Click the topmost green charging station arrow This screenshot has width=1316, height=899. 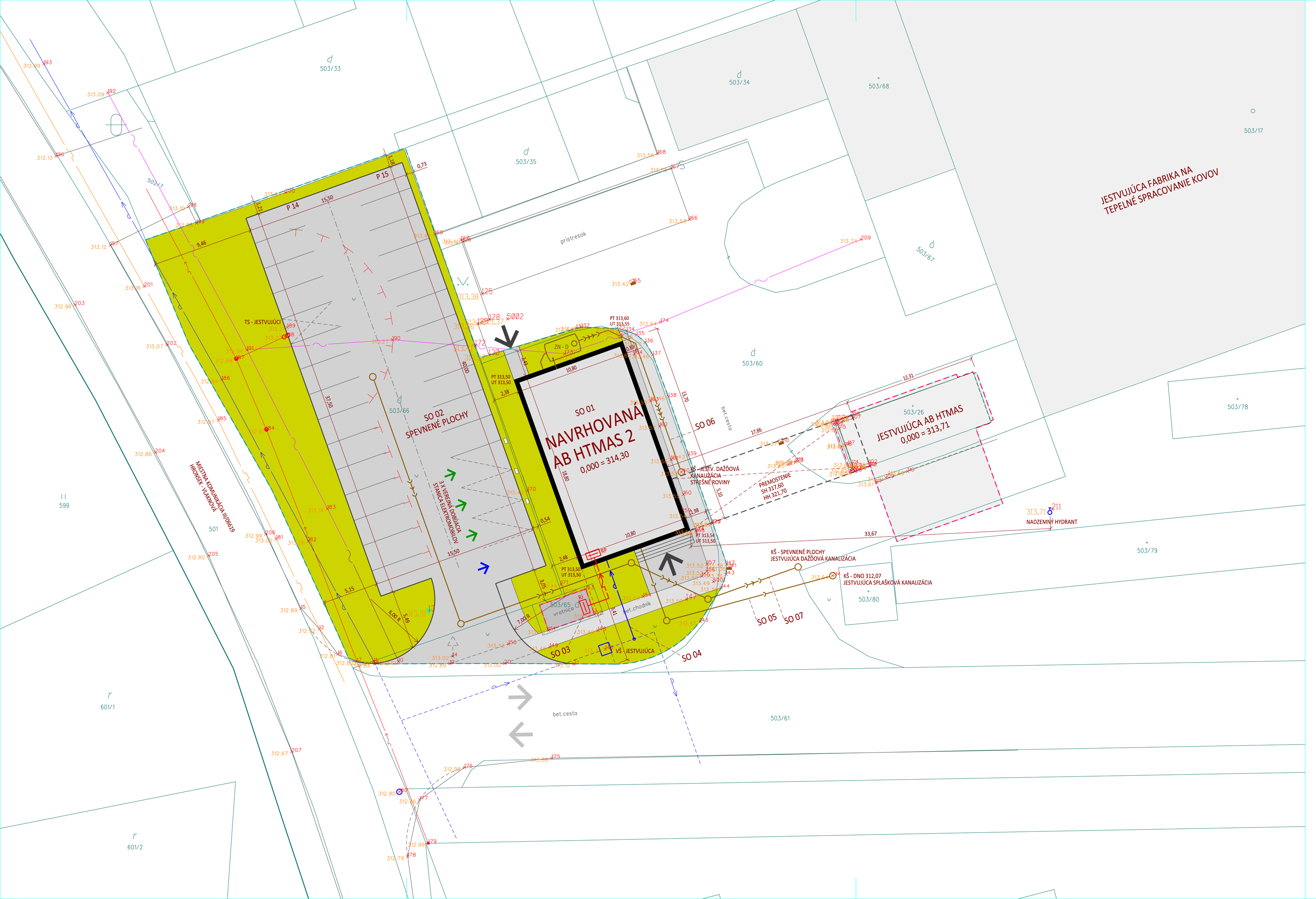[451, 474]
